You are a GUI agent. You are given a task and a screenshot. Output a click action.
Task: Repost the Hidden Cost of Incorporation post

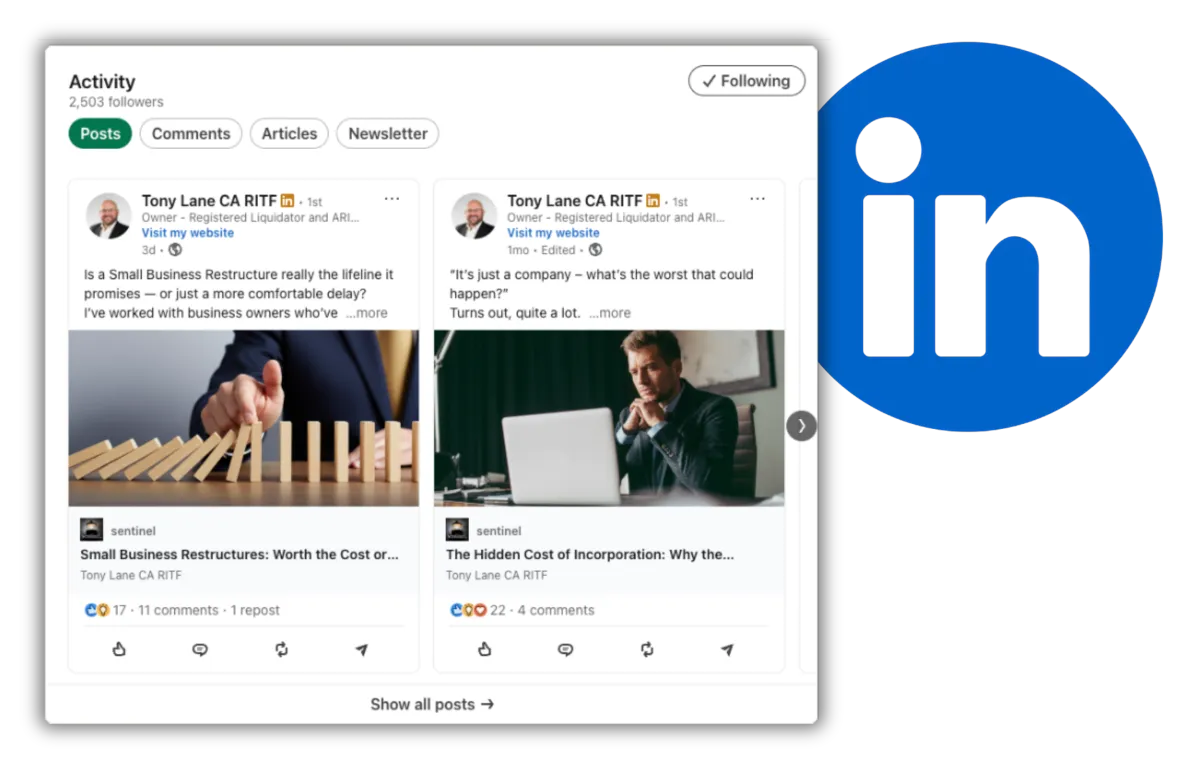(x=647, y=650)
